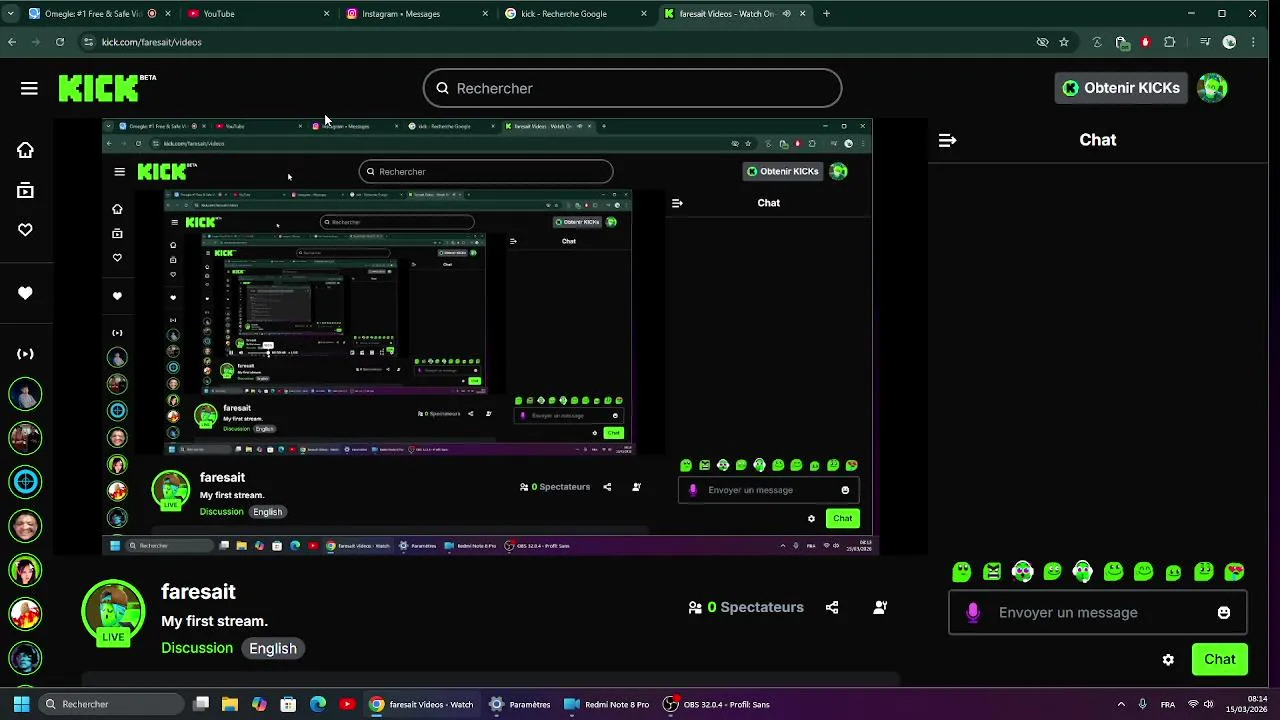Send message with green Chat button
This screenshot has width=1280, height=720.
pyautogui.click(x=1219, y=660)
